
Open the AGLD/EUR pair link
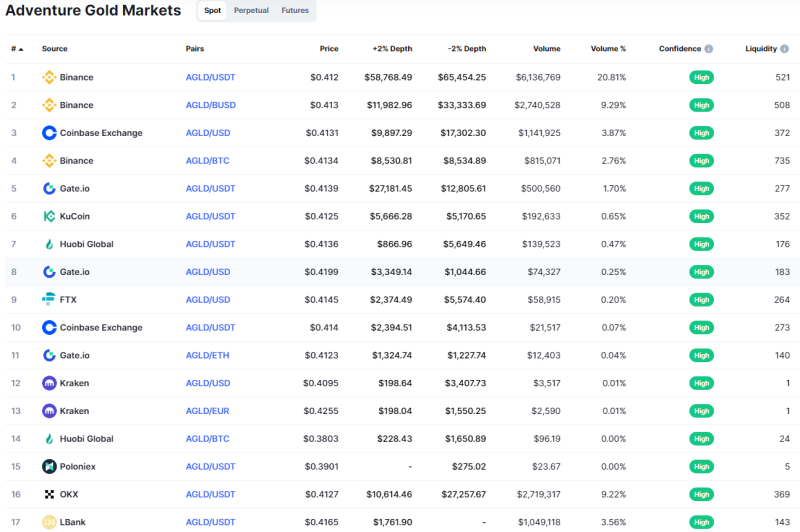207,411
